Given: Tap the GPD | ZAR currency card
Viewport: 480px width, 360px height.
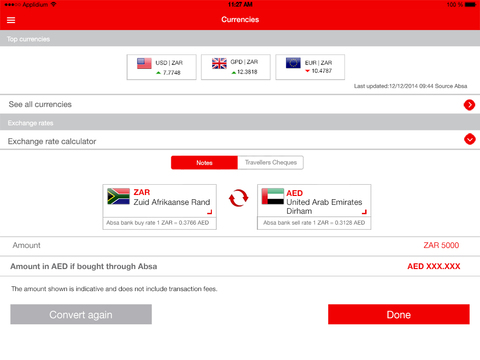Looking at the screenshot, I should (x=236, y=67).
